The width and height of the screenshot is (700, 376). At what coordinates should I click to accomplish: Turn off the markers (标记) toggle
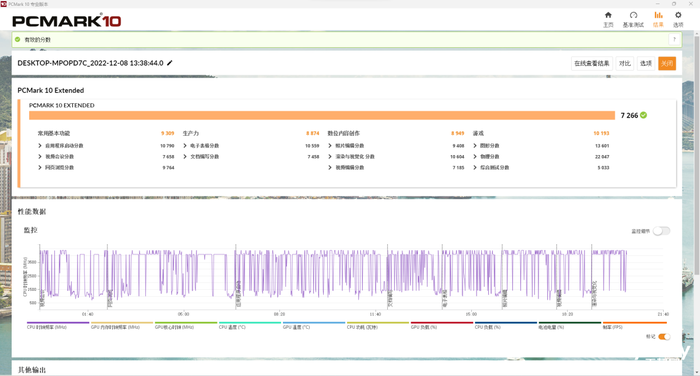coord(664,337)
